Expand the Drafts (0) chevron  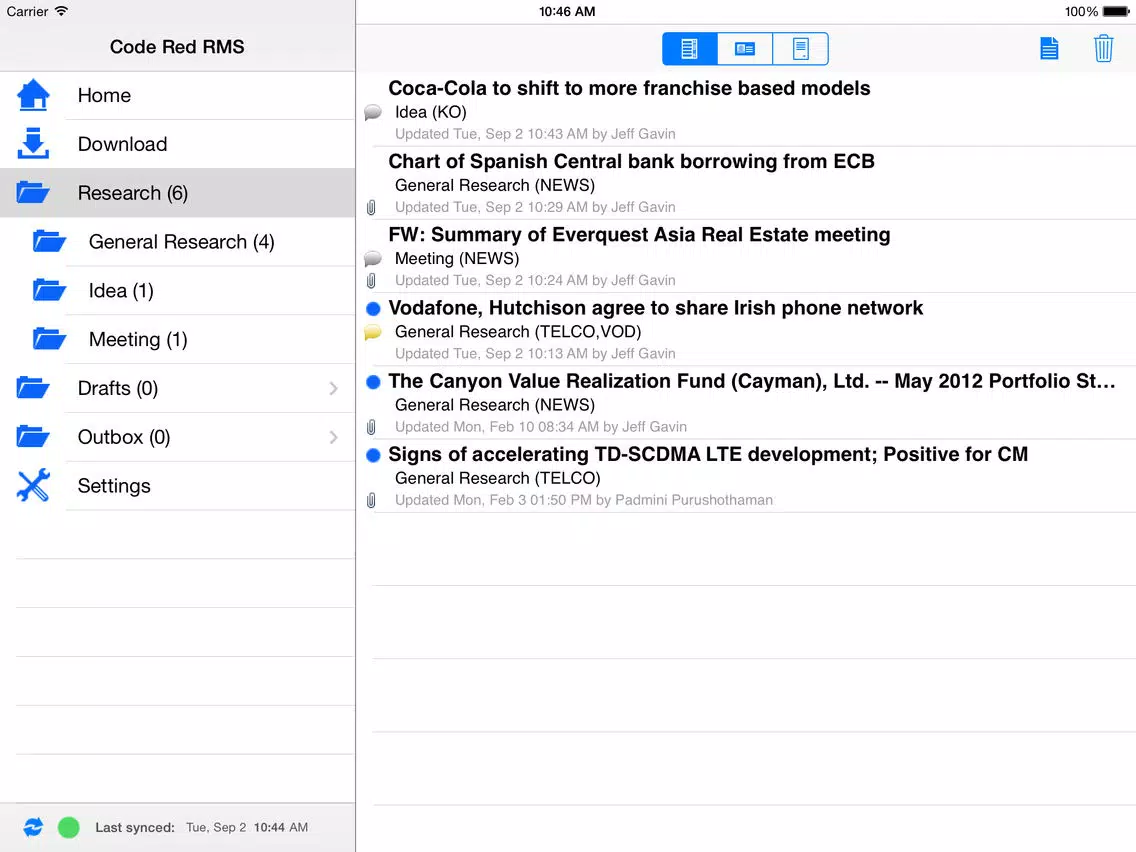333,388
